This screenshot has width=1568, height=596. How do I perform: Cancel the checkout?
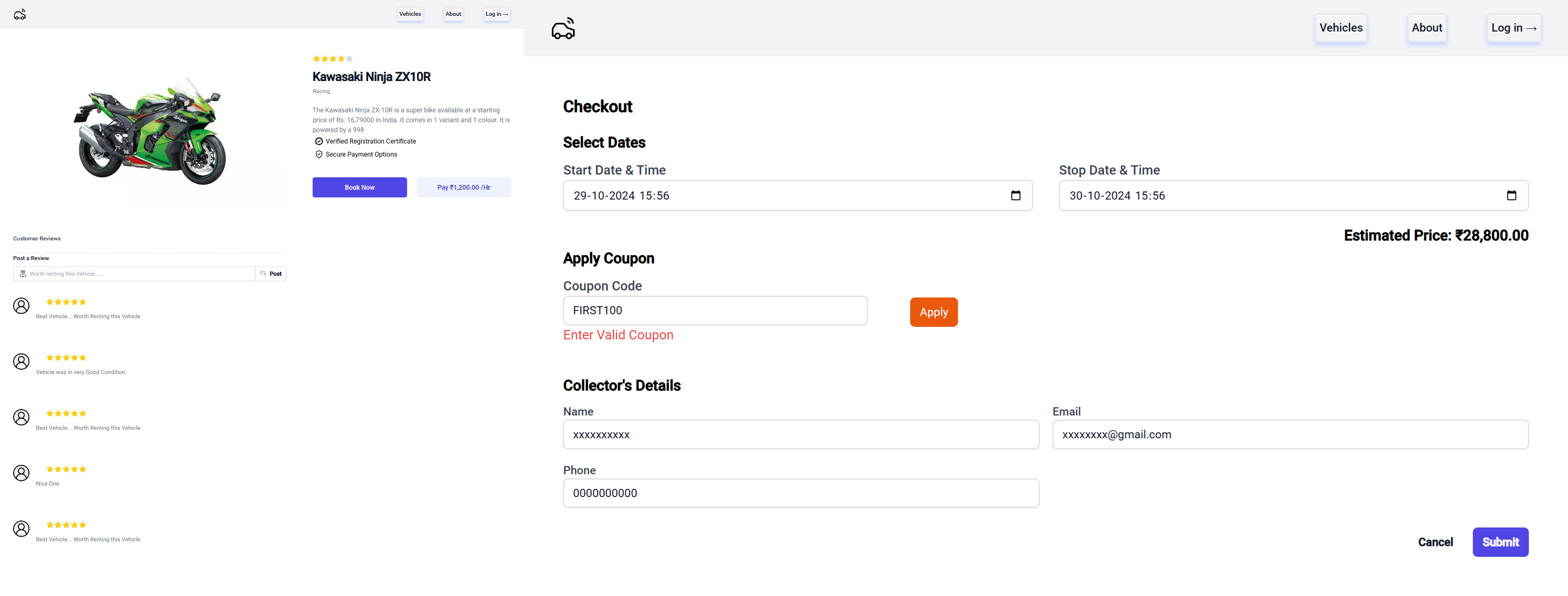1435,541
